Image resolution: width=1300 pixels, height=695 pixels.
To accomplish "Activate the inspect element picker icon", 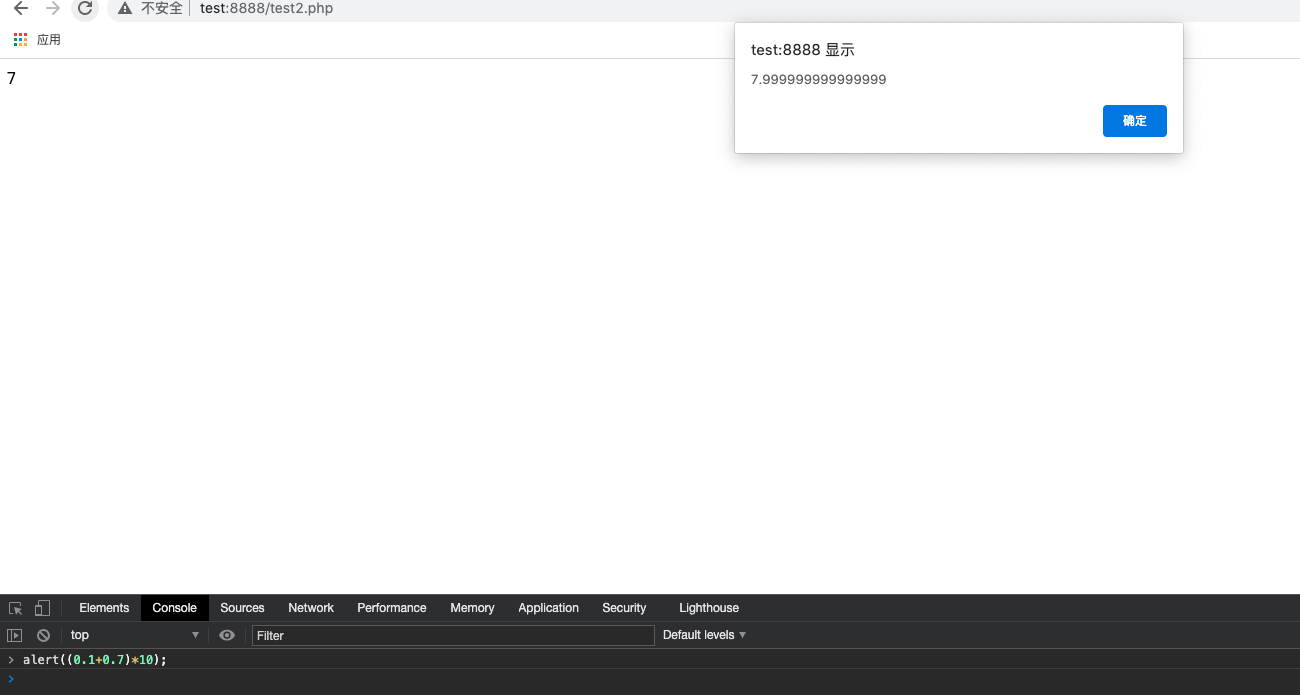I will click(16, 608).
